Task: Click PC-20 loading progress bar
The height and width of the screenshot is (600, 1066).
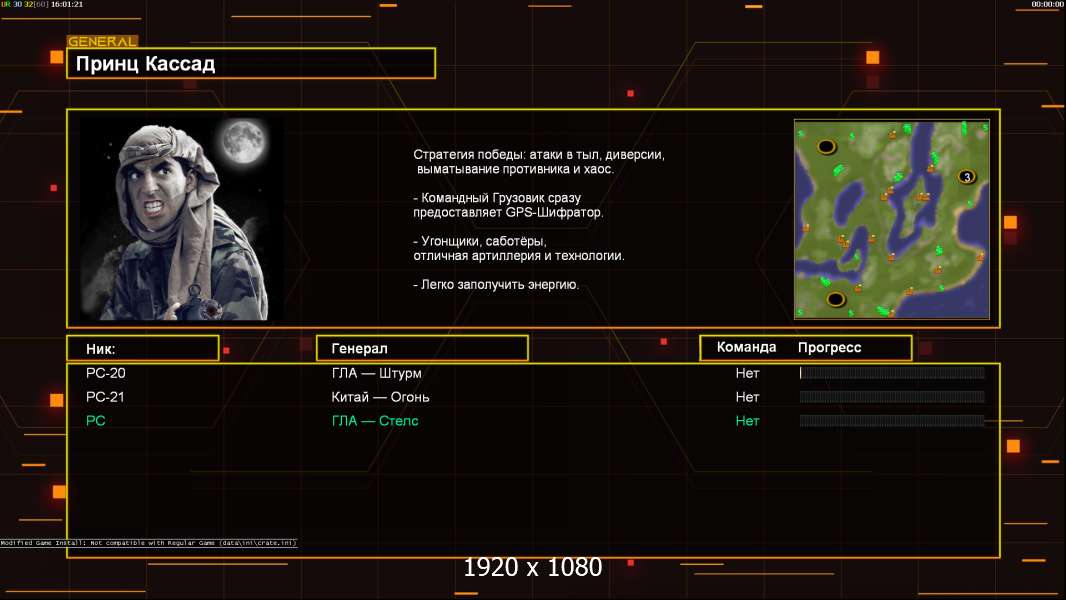Action: tap(892, 372)
